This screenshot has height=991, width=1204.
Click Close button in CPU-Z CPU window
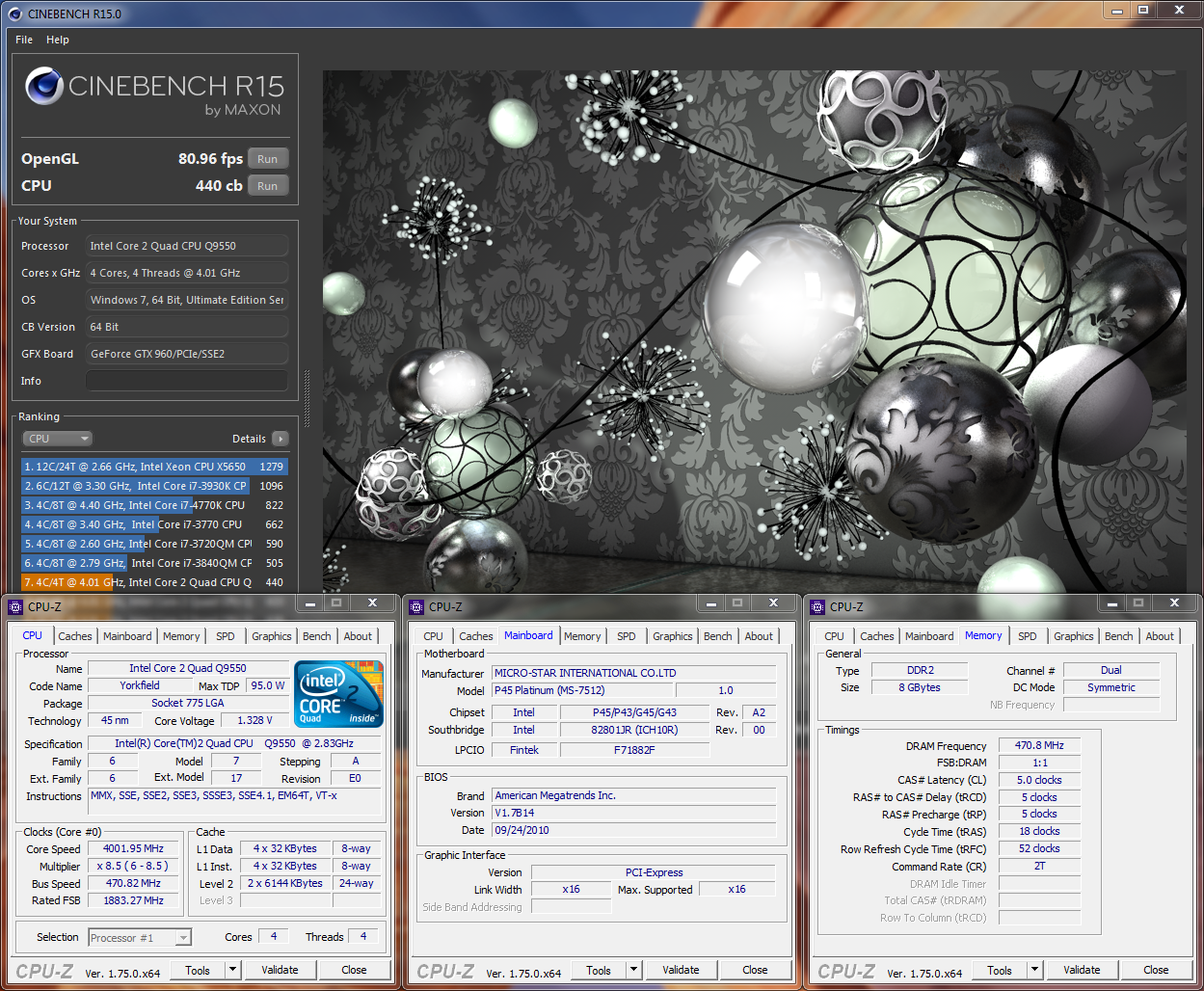(x=354, y=970)
